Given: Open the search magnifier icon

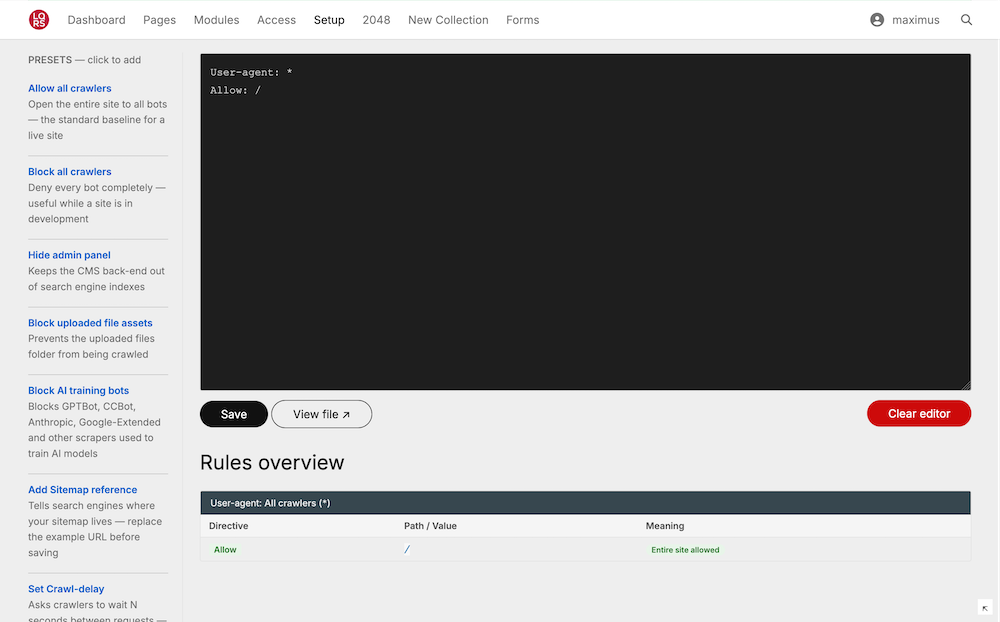Looking at the screenshot, I should click(x=966, y=20).
